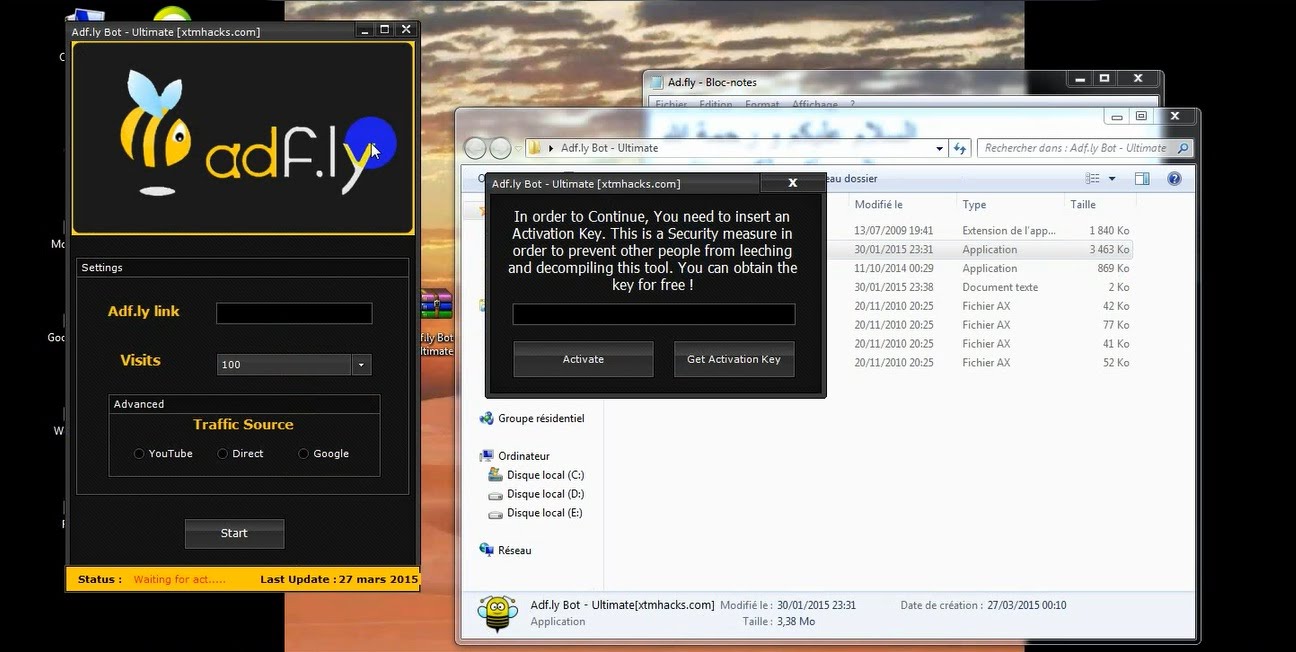Screen dimensions: 1296x652
Task: Close the activation key dialog
Action: (x=792, y=183)
